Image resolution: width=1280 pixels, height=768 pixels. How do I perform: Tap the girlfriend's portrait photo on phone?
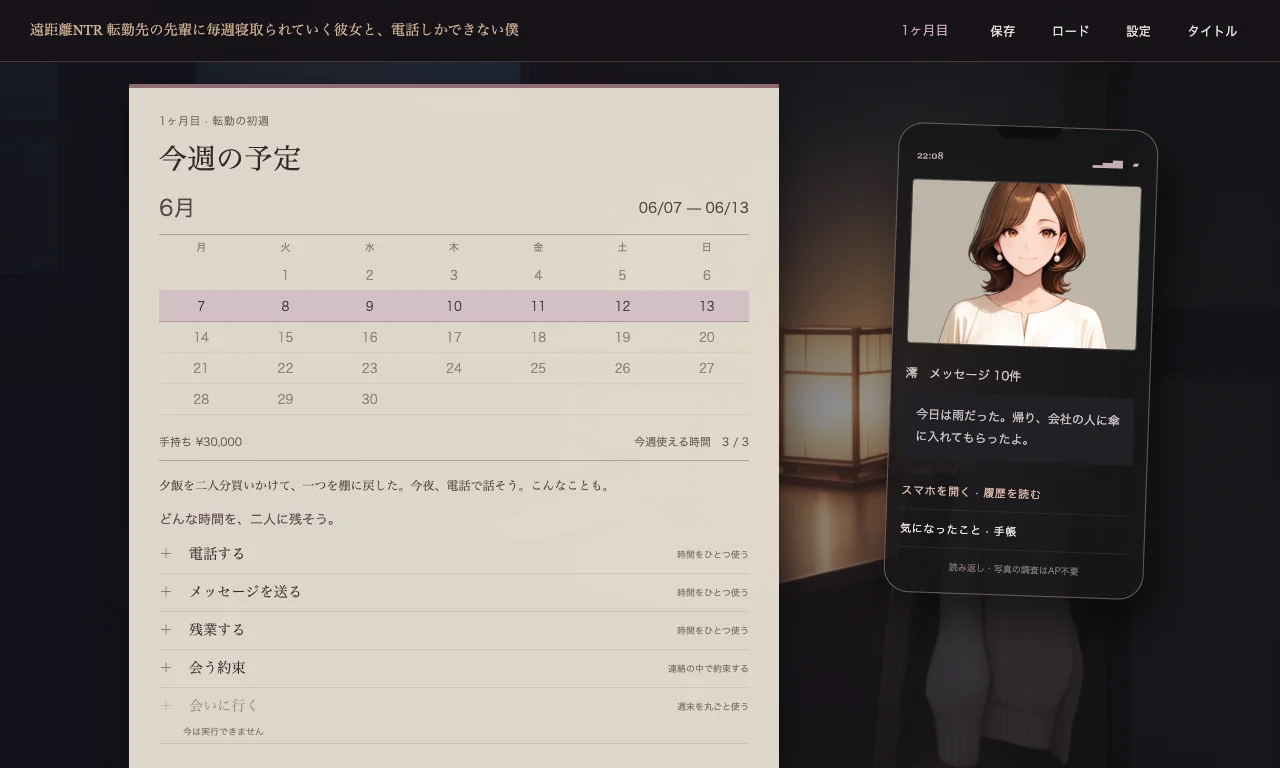[x=1024, y=264]
